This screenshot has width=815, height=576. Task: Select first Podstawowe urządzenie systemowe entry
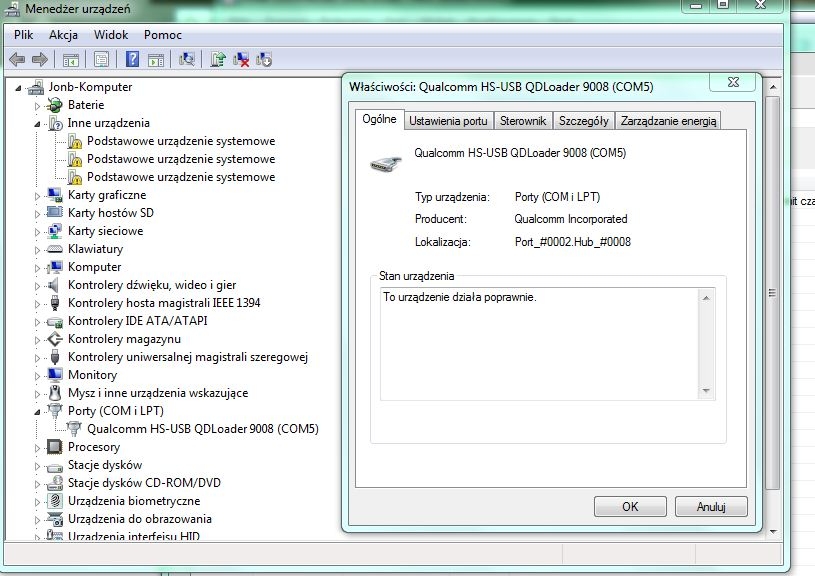click(181, 141)
